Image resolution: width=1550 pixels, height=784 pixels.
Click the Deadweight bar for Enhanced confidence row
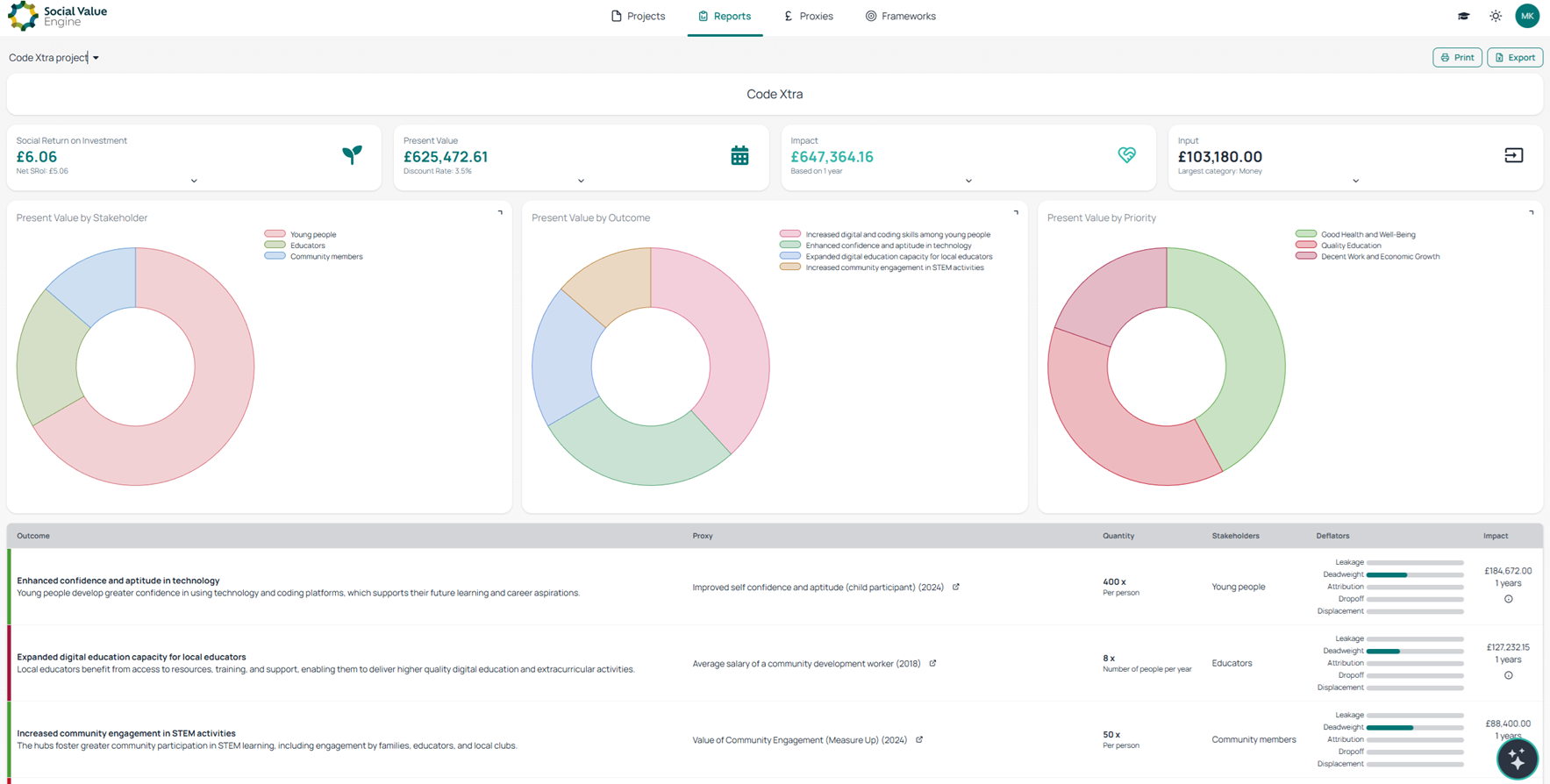coord(1415,574)
